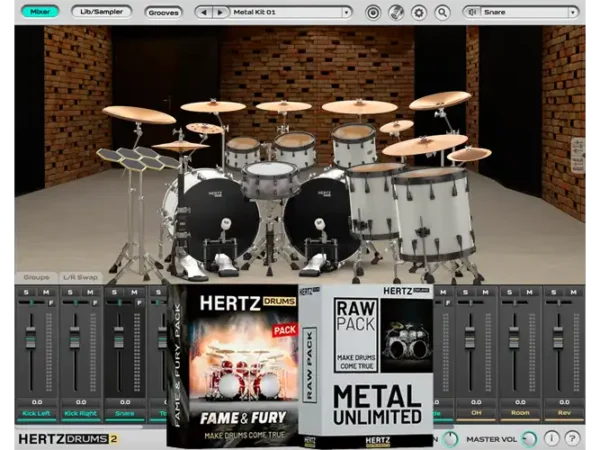Open the L/R Swap tab
Screen dimensions: 600x450
(x=80, y=277)
